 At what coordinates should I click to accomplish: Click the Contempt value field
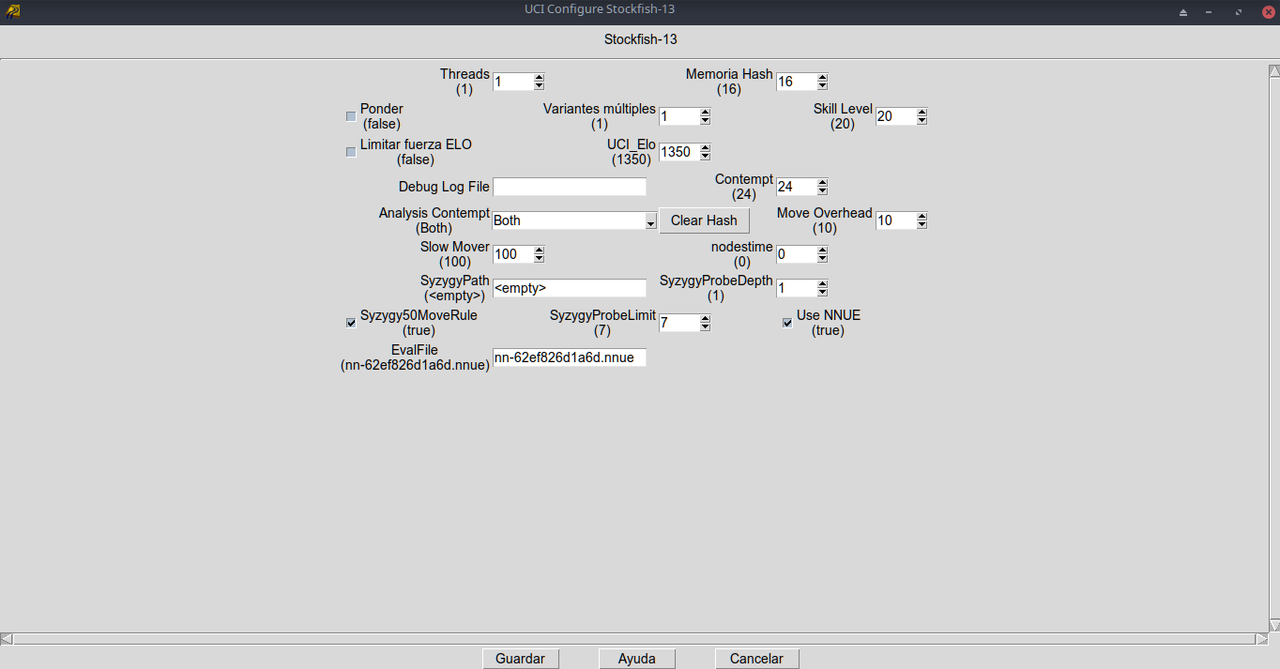pos(796,187)
